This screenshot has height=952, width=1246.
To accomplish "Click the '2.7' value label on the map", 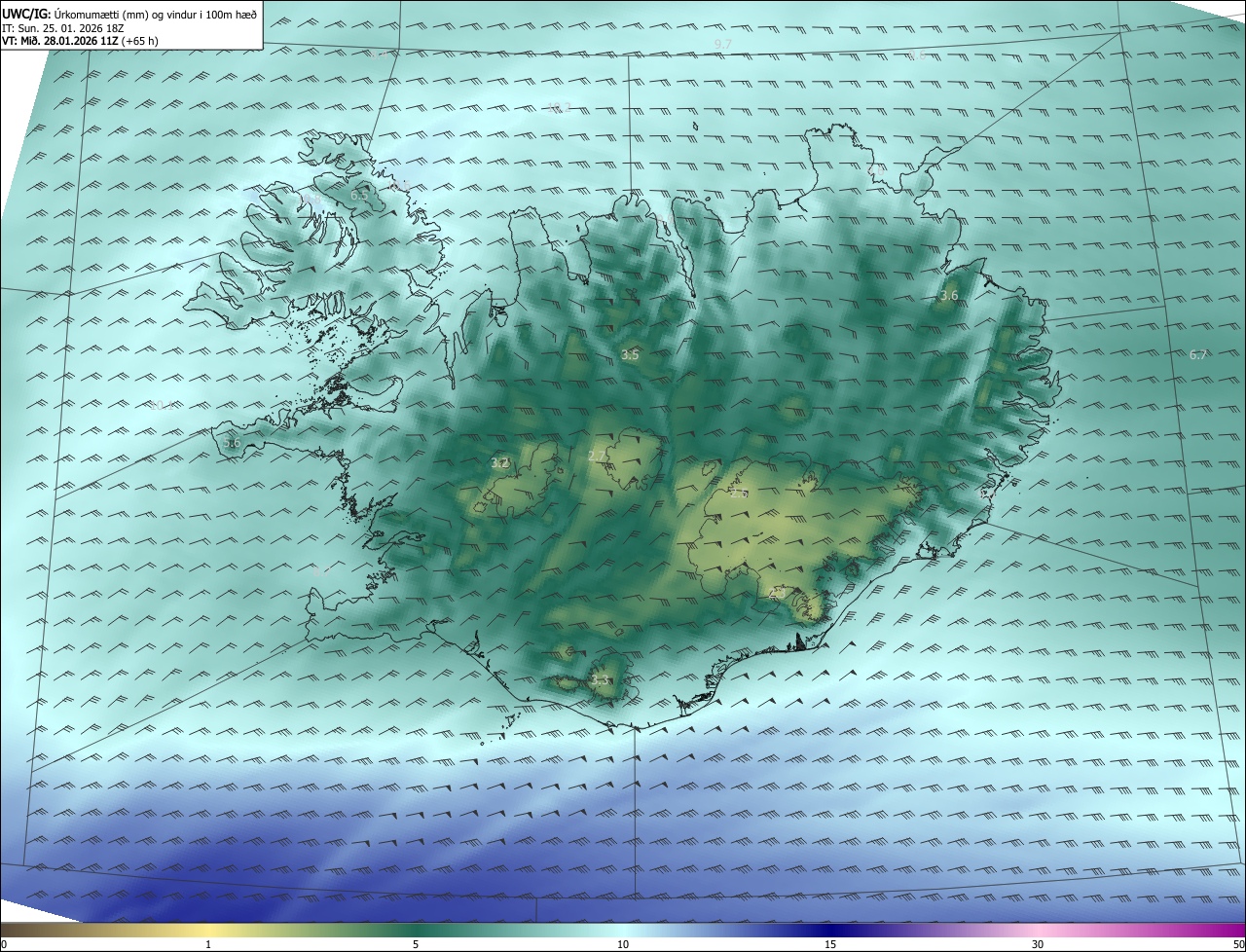I will (x=598, y=456).
